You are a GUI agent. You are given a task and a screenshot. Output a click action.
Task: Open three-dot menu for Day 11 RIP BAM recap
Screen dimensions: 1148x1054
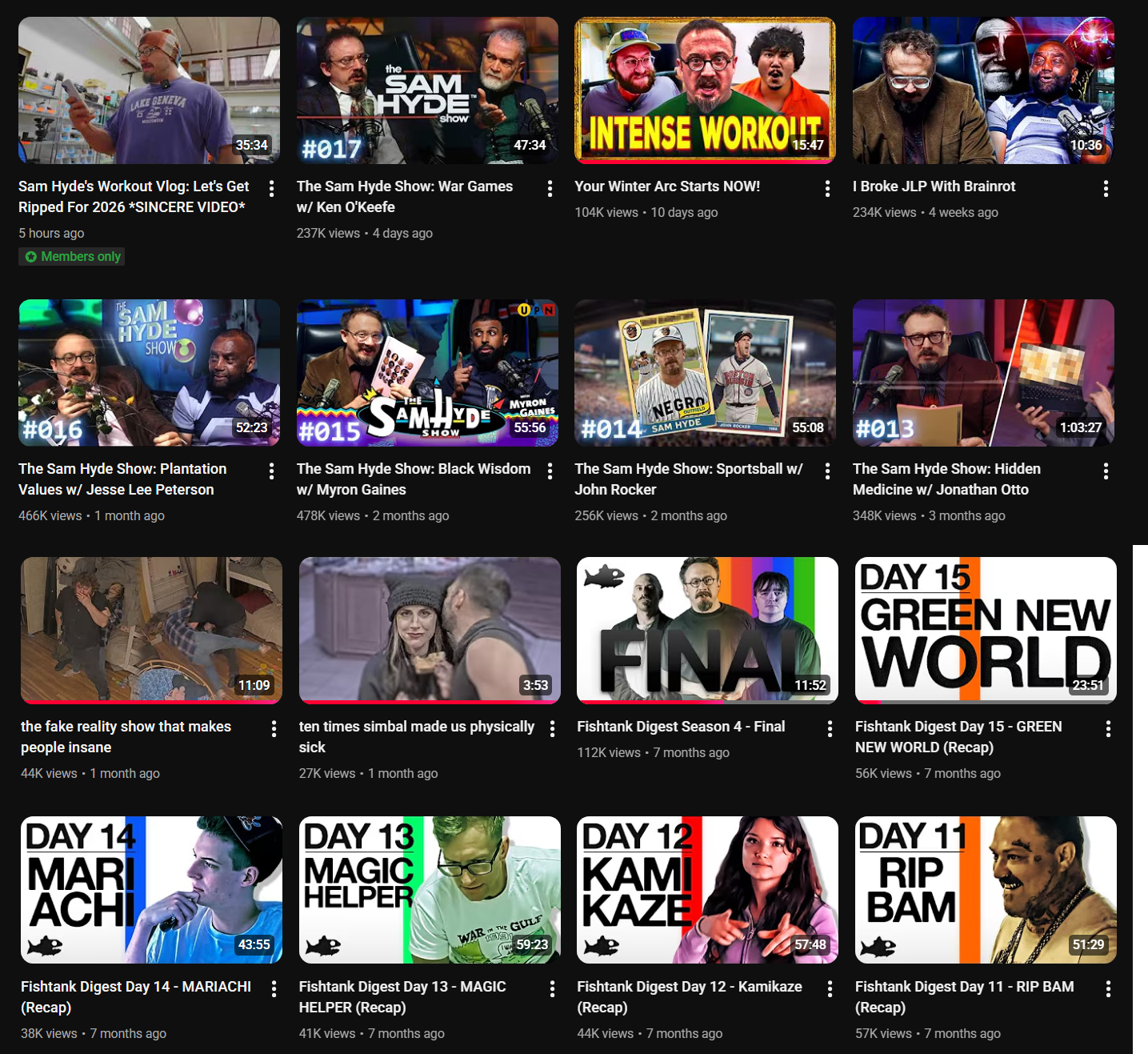[x=1108, y=988]
